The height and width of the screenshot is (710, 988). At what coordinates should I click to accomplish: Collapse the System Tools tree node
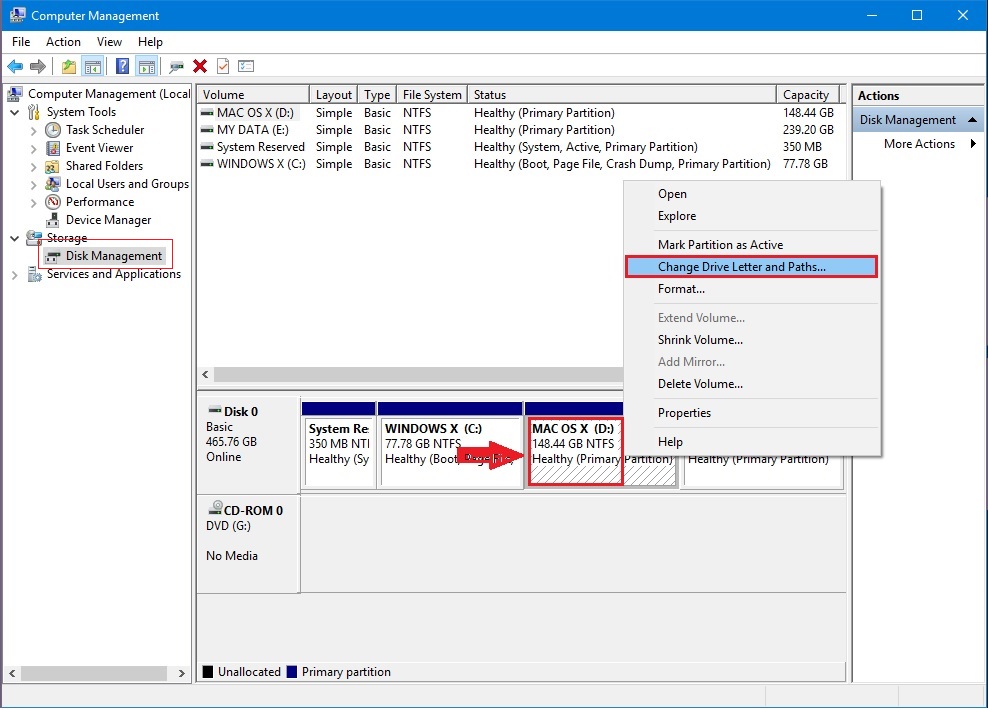point(14,112)
